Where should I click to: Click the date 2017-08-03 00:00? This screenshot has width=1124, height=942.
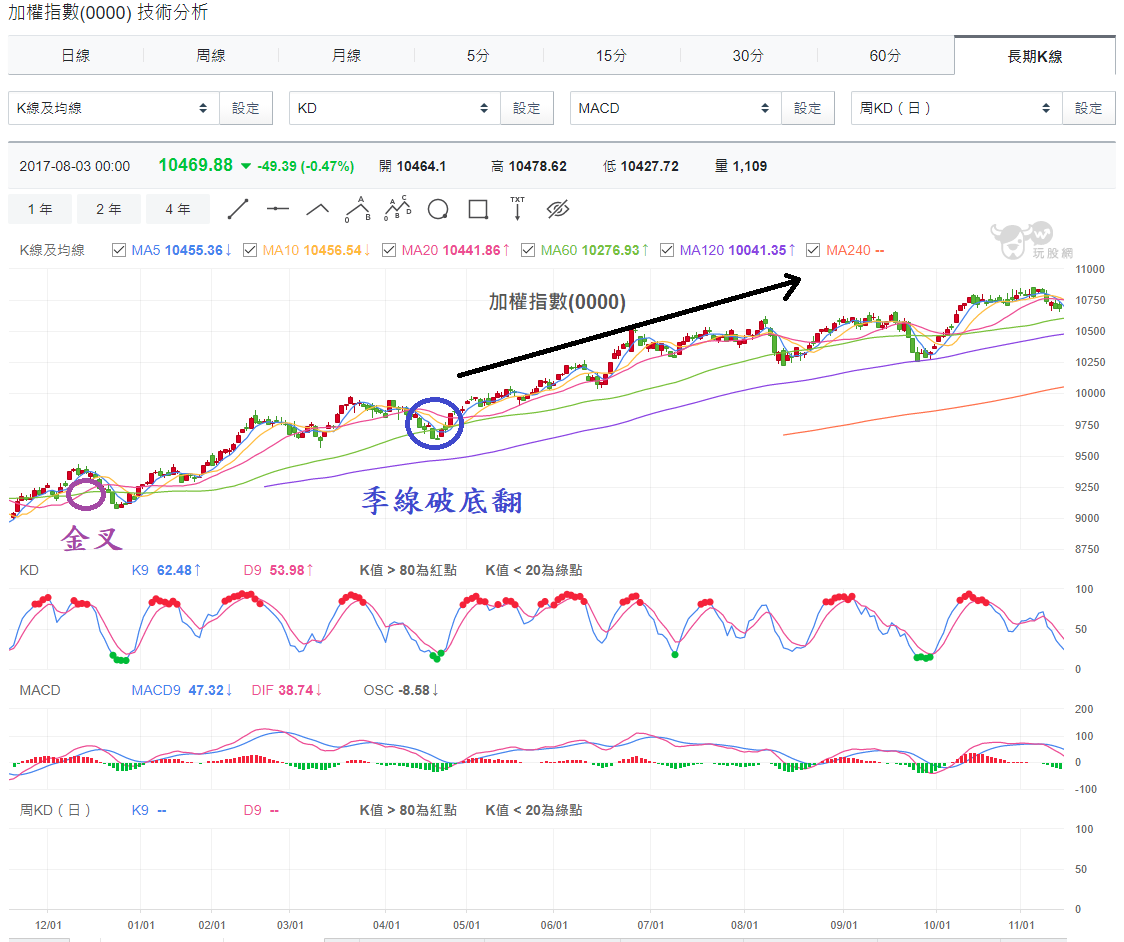[75, 166]
